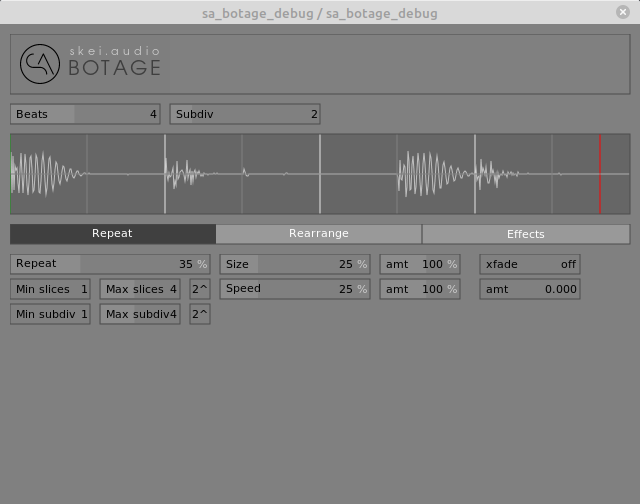
Task: Click the red playhead marker in the waveform
Action: [600, 174]
